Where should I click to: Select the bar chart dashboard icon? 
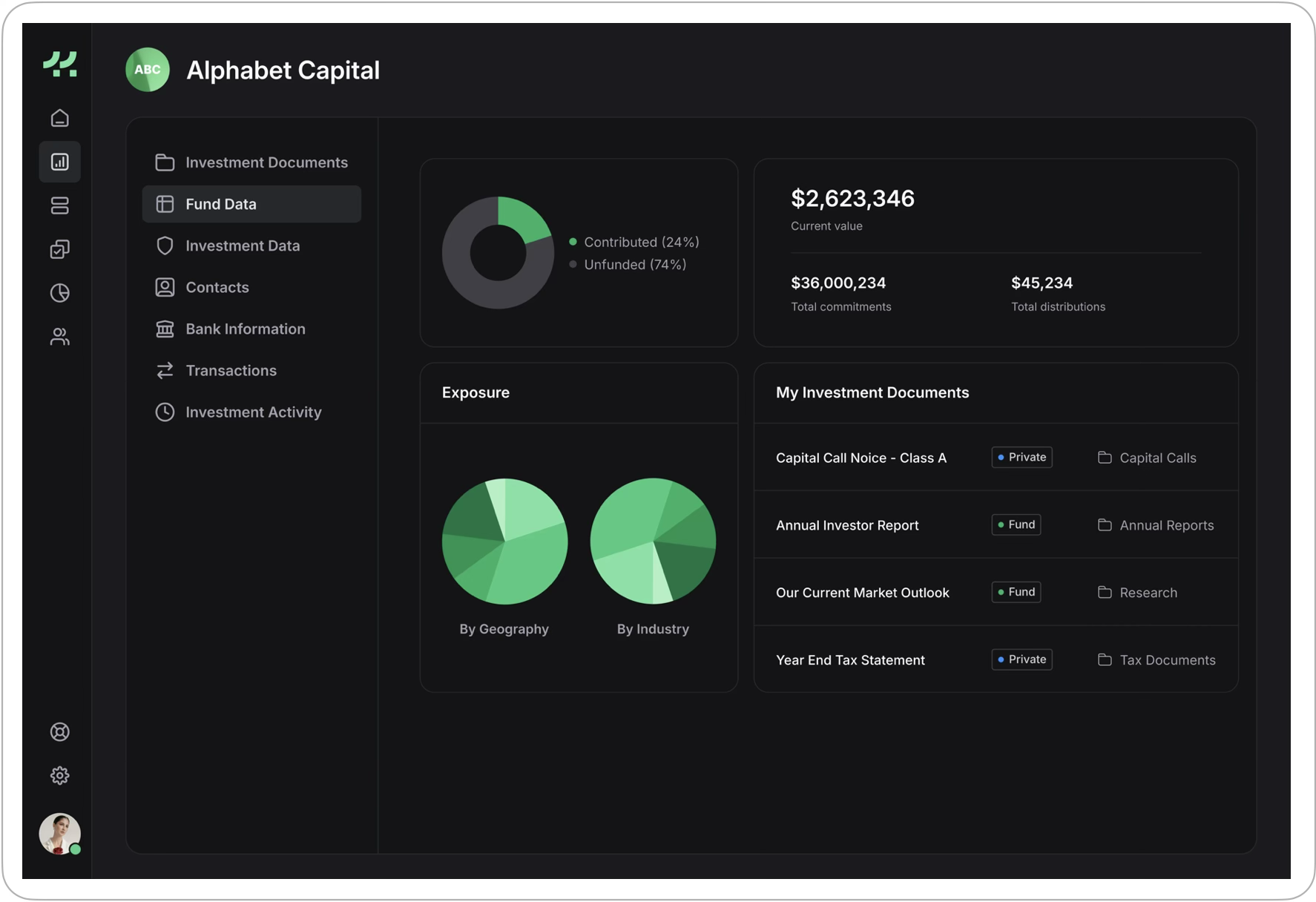(59, 162)
